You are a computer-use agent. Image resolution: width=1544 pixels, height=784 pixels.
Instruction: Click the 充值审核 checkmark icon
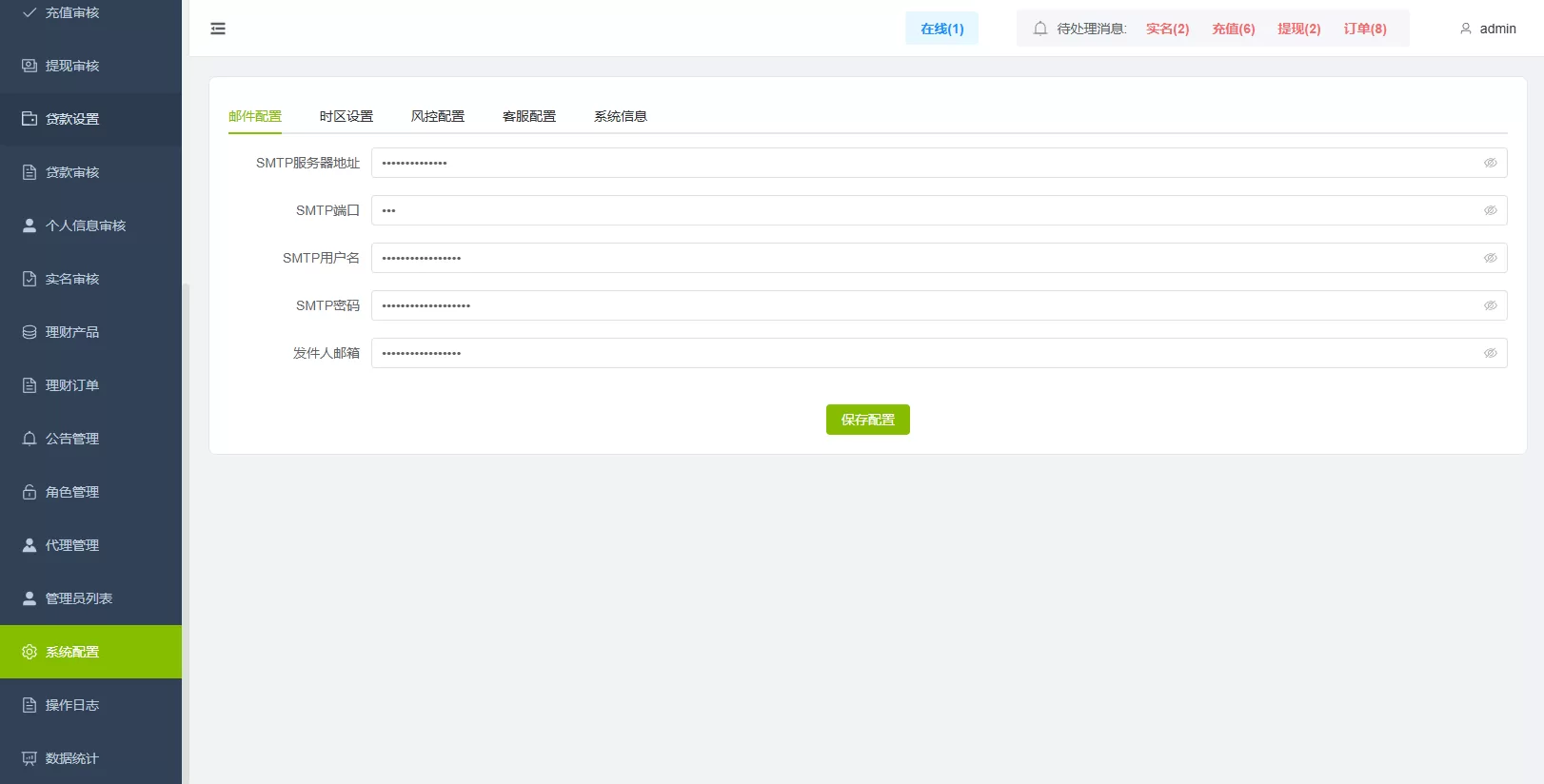pyautogui.click(x=30, y=12)
